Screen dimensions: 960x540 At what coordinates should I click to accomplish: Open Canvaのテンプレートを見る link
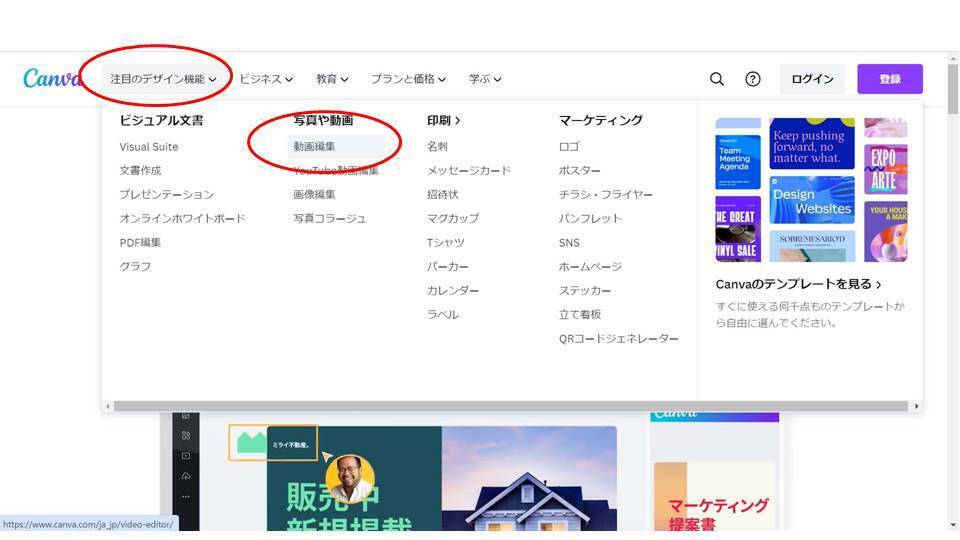click(x=798, y=284)
